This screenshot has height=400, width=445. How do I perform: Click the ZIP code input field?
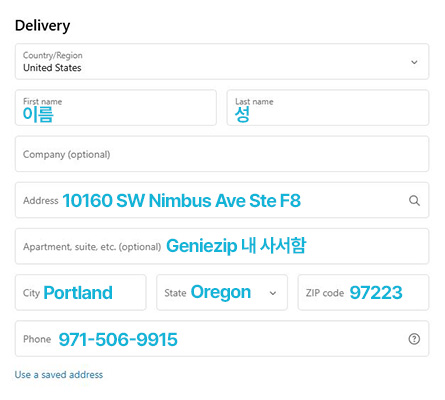click(363, 293)
